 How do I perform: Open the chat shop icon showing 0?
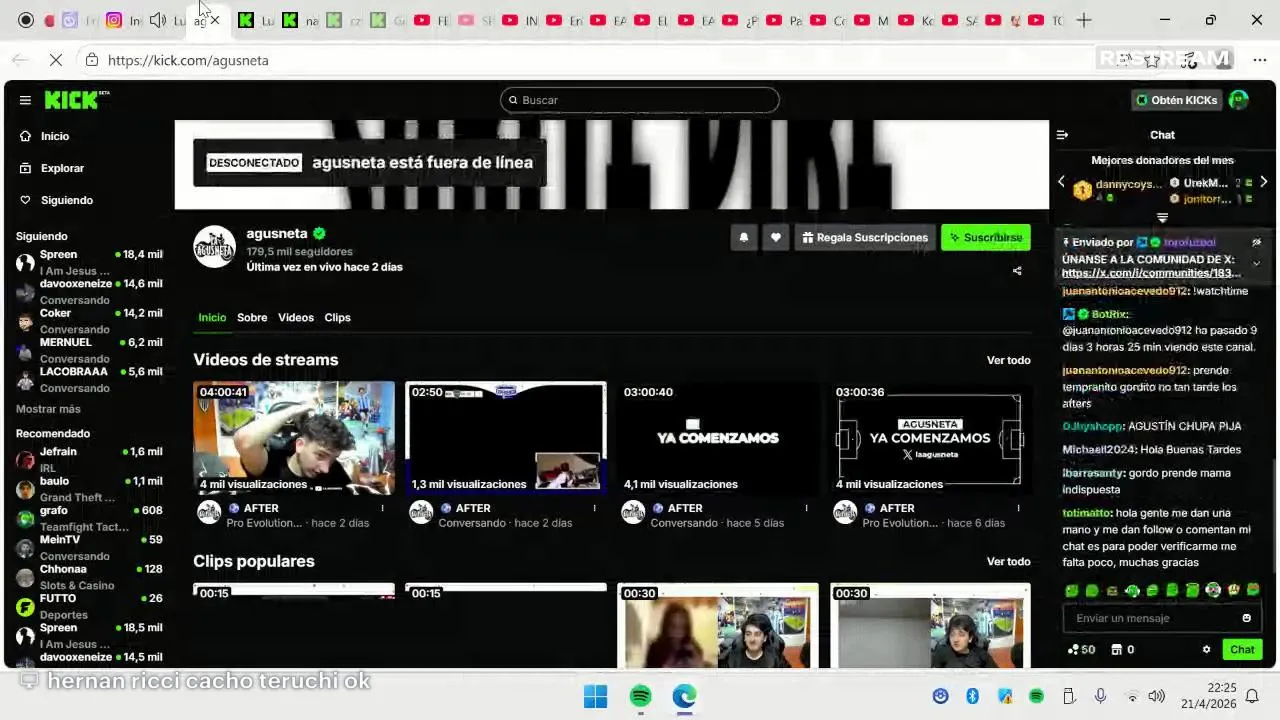pos(1123,649)
